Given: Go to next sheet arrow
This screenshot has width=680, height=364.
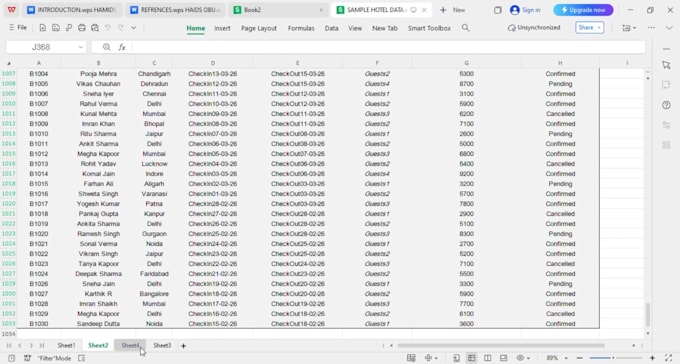Looking at the screenshot, I should tap(31, 346).
